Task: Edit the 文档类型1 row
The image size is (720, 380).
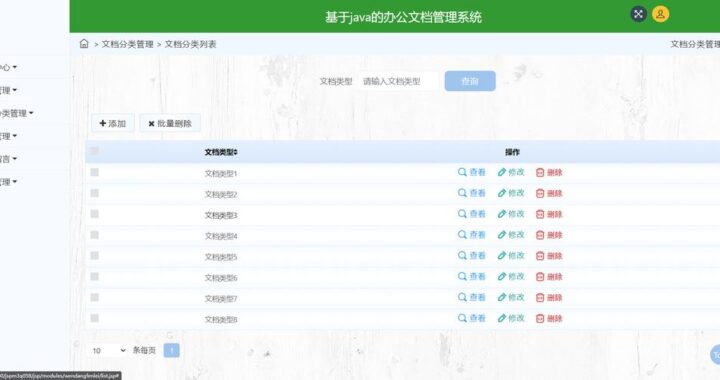Action: [511, 172]
